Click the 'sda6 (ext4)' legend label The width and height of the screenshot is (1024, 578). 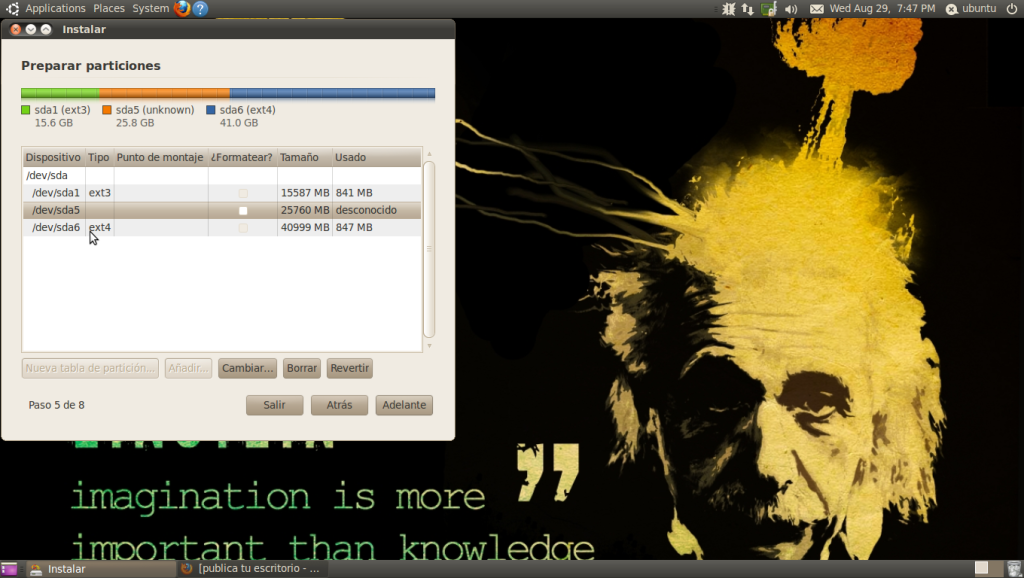pyautogui.click(x=248, y=110)
